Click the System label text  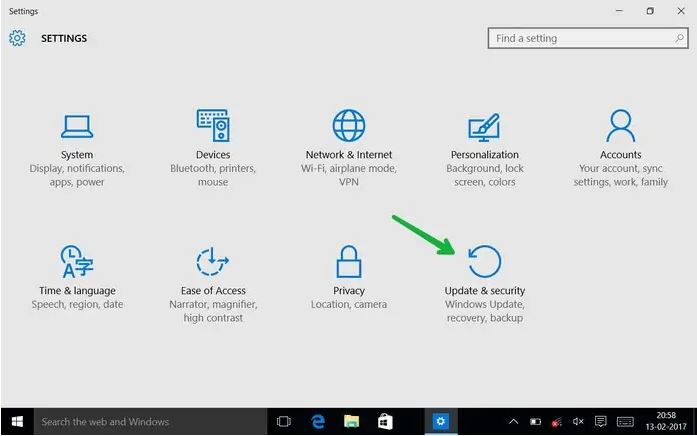click(77, 155)
